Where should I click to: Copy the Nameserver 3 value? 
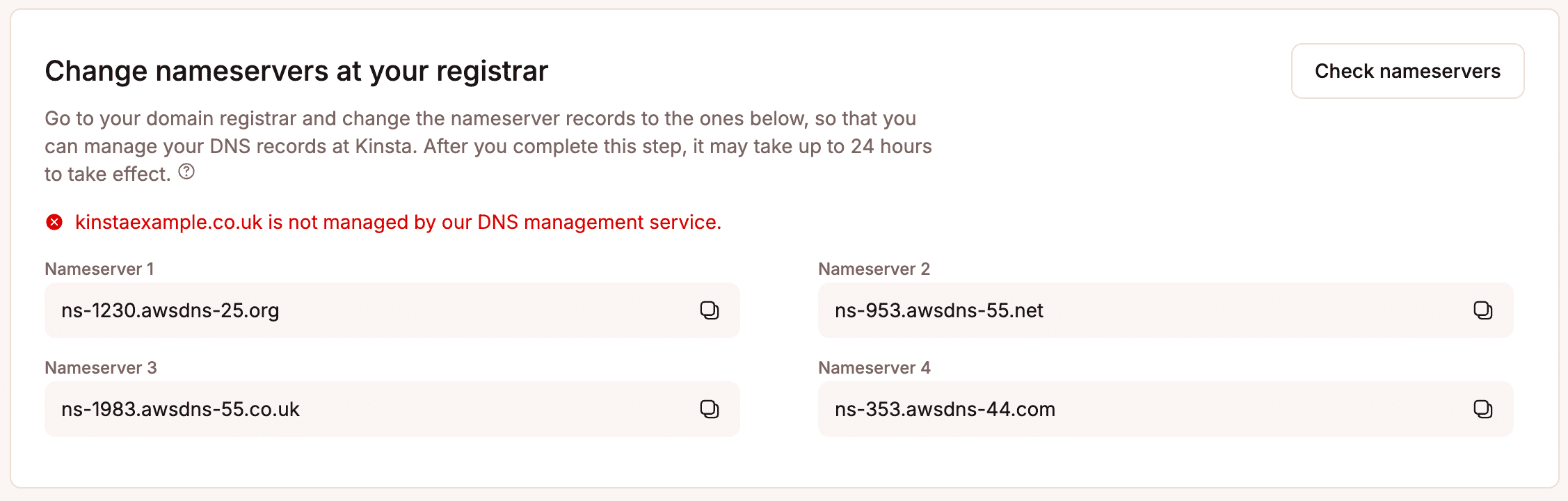709,409
